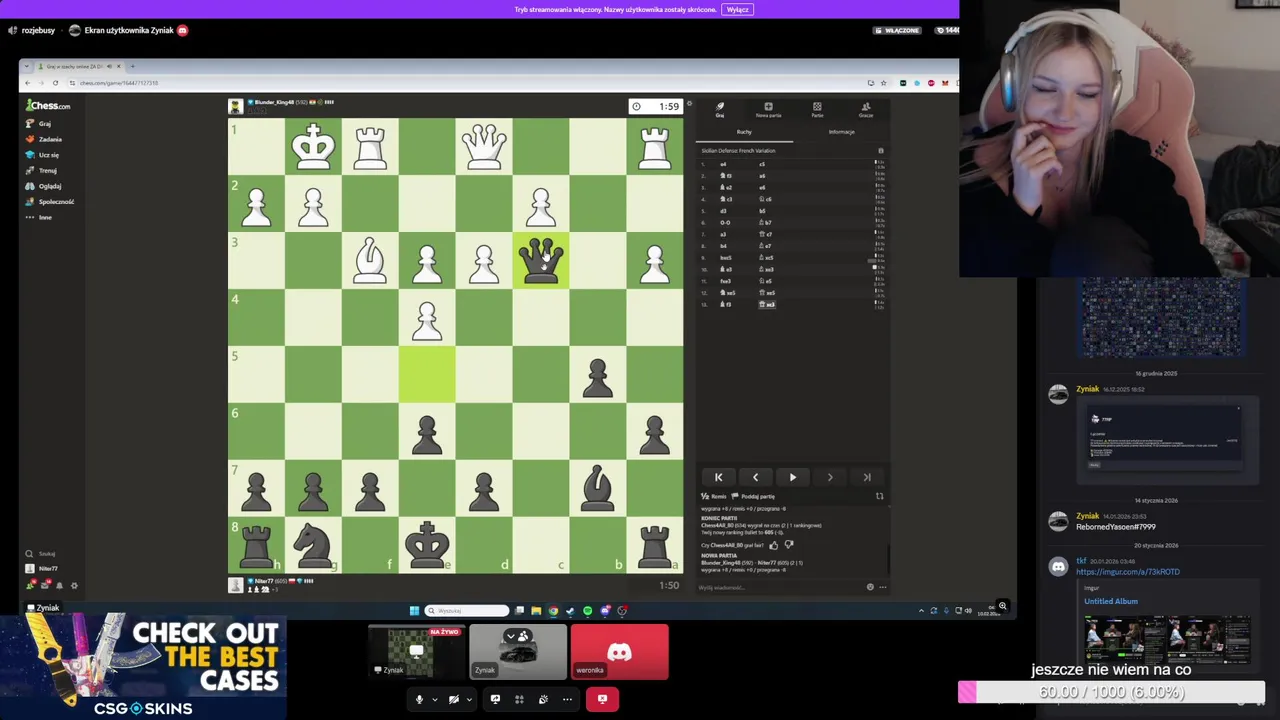The width and height of the screenshot is (1280, 720).
Task: Give thumbs down for Chess4All_80 fair play
Action: point(788,545)
